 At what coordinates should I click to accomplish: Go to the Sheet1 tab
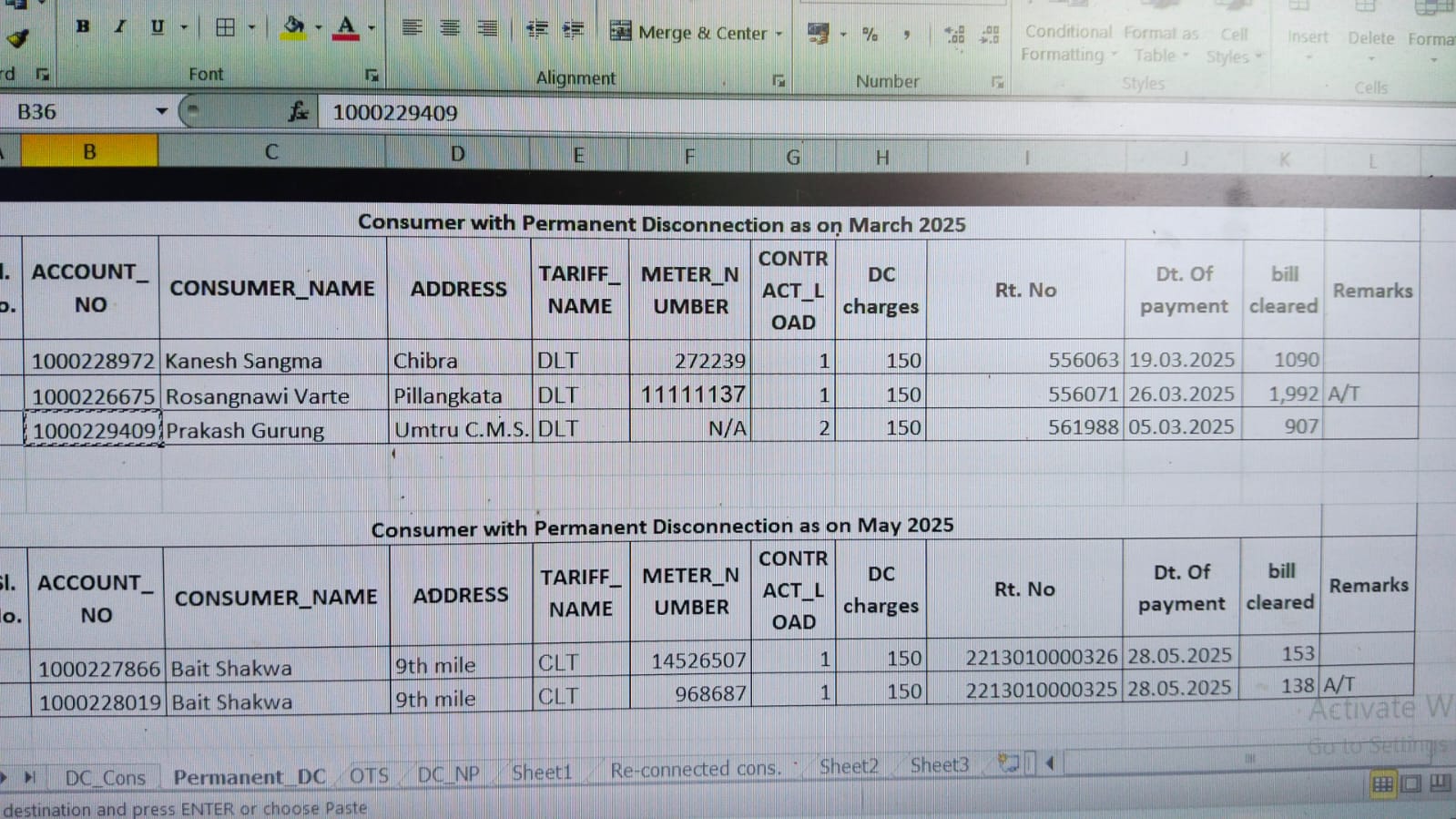pyautogui.click(x=542, y=773)
